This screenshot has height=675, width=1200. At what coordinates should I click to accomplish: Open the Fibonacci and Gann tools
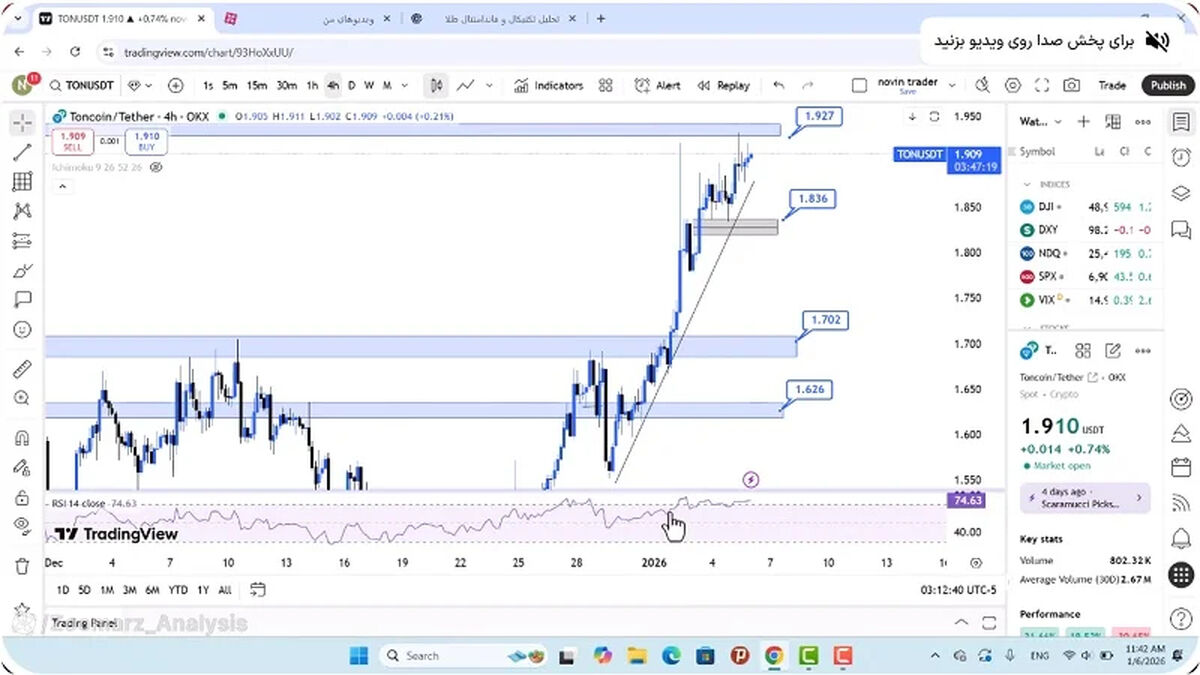tap(22, 182)
